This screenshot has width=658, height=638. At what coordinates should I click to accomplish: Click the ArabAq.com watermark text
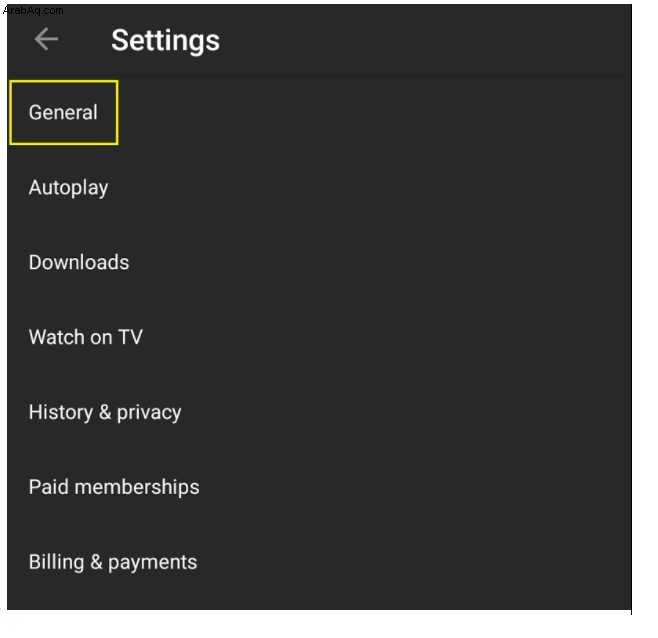click(x=33, y=10)
